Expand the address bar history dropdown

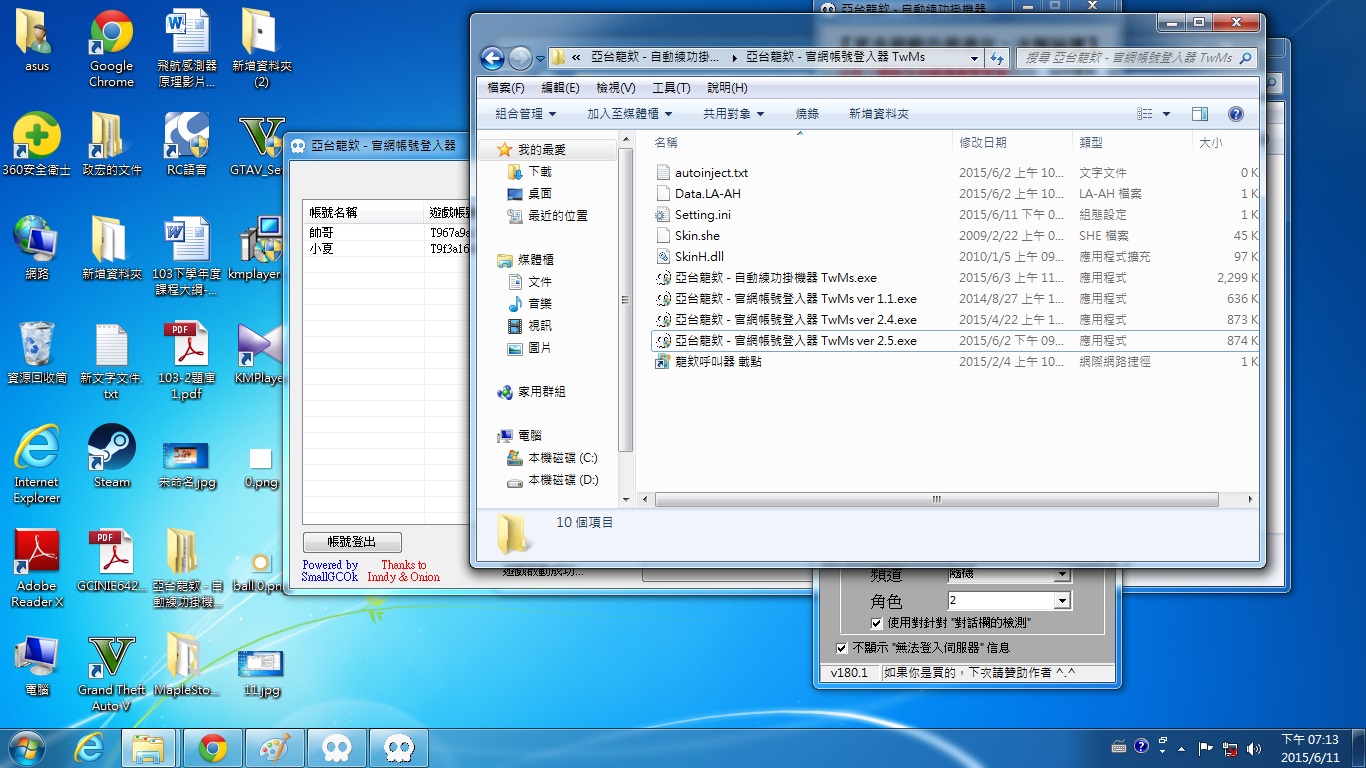974,58
